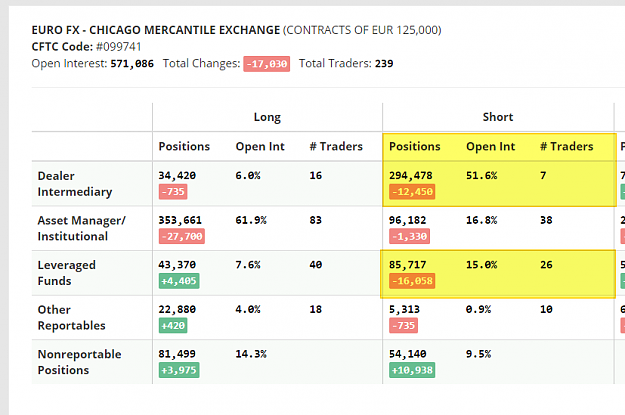
Task: Click Asset Manager short open interest 16.8%
Action: click(x=482, y=220)
